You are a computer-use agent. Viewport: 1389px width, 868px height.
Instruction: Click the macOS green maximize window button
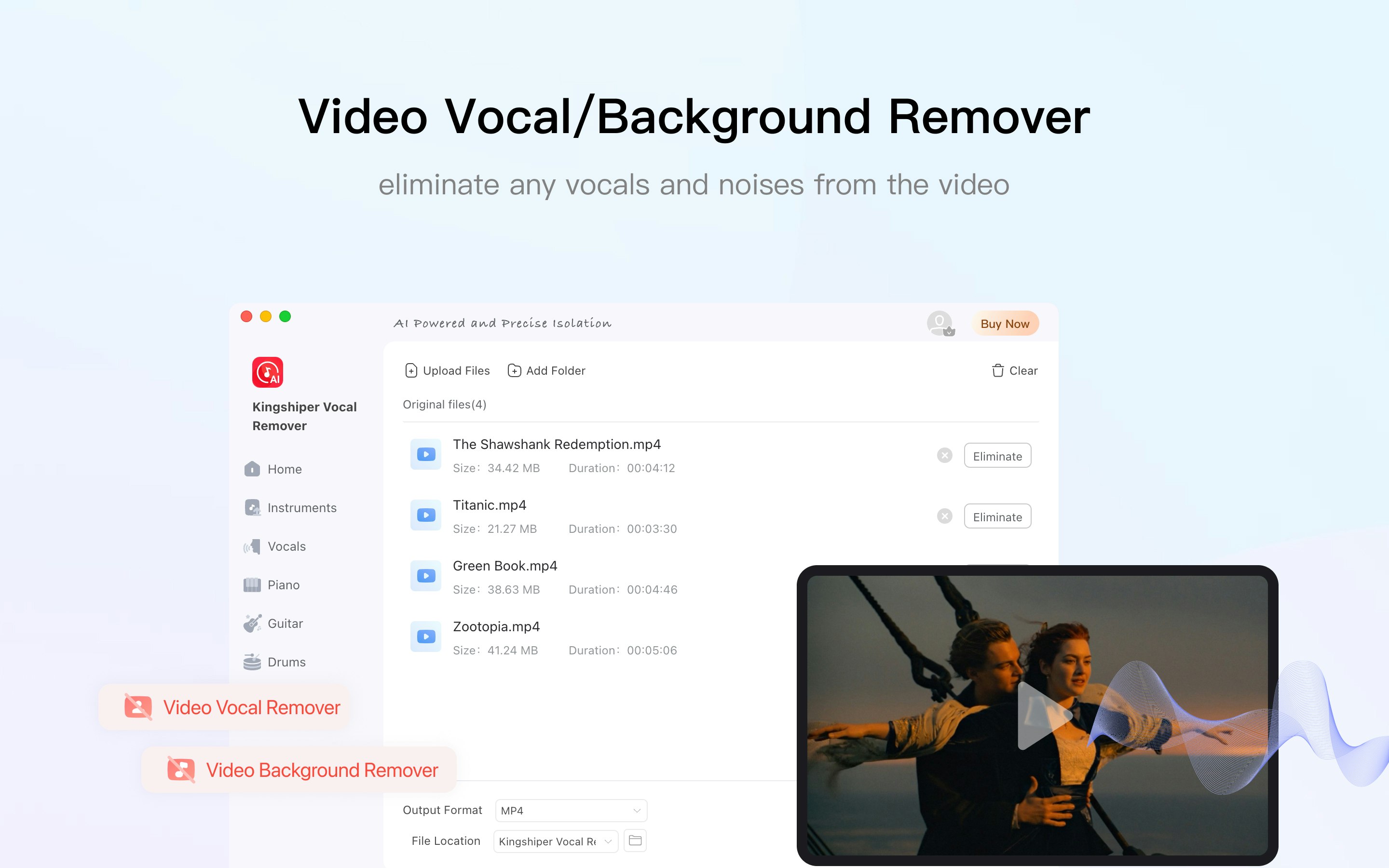click(285, 316)
